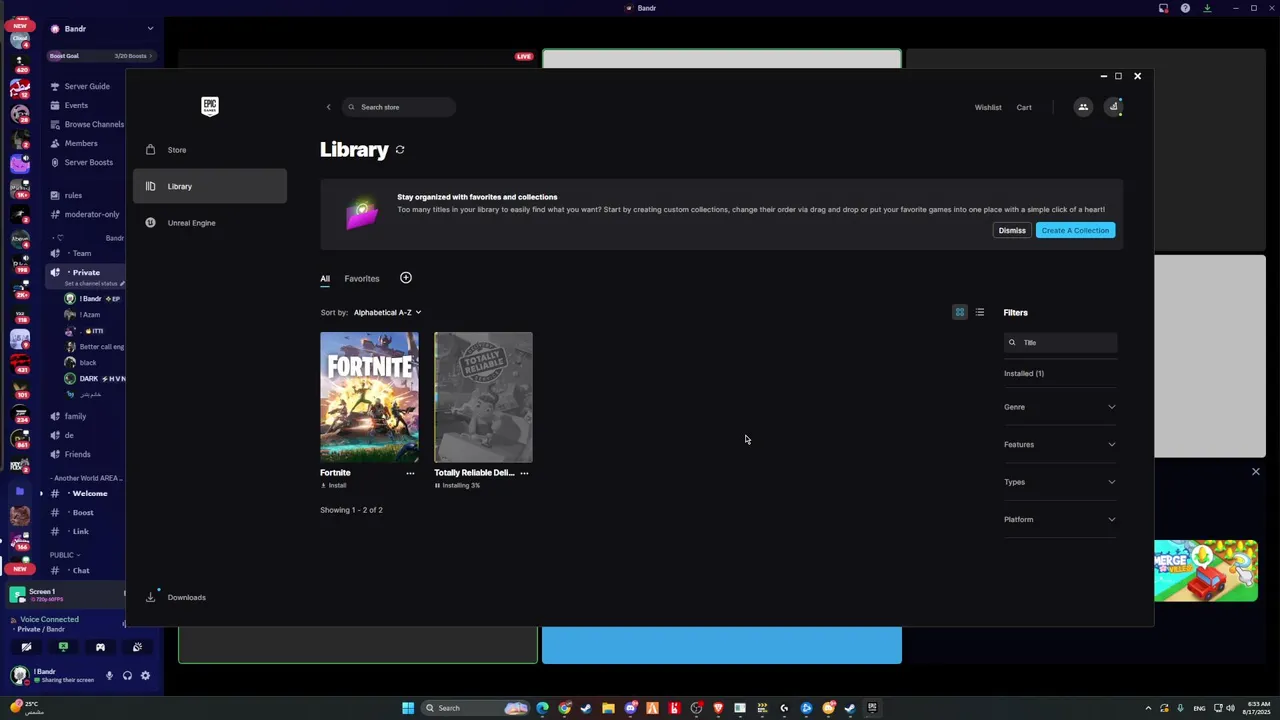Open Discord user settings gear
The image size is (1280, 720).
(x=145, y=676)
